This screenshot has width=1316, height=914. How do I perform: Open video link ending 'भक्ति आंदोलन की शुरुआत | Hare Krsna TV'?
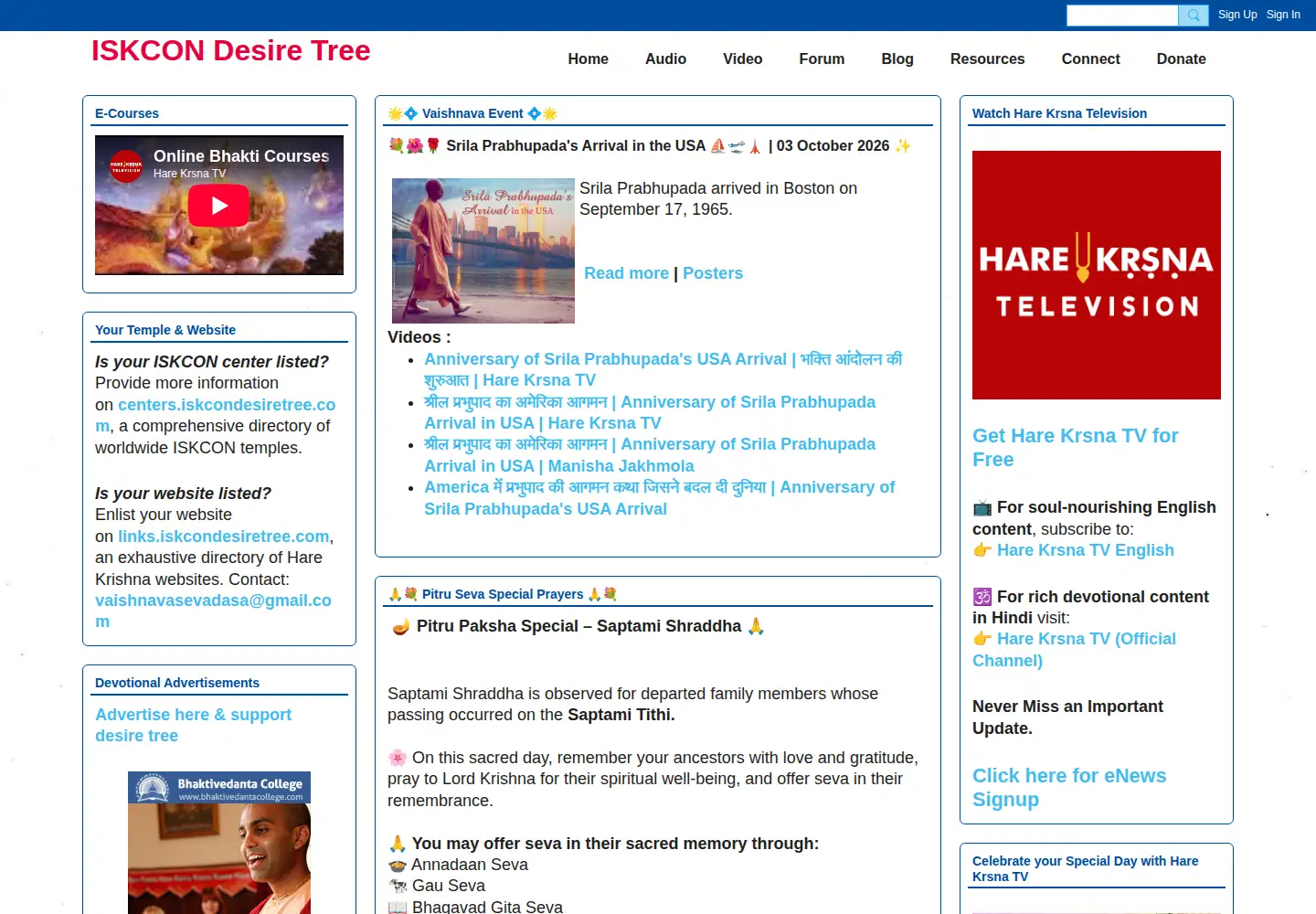point(663,369)
